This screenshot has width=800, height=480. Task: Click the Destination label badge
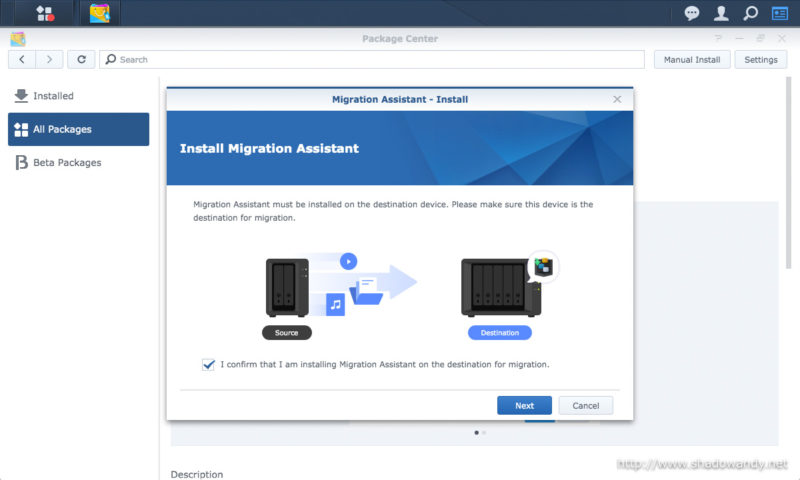[x=499, y=333]
